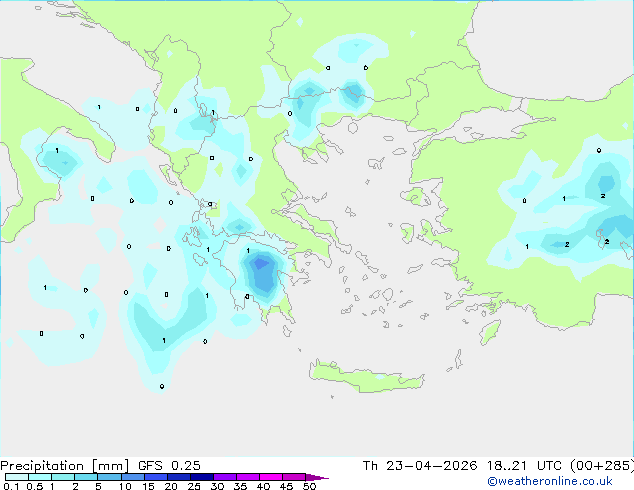Click the legend value label '0.1'
Viewport: 634px width, 490px height.
pos(11,486)
